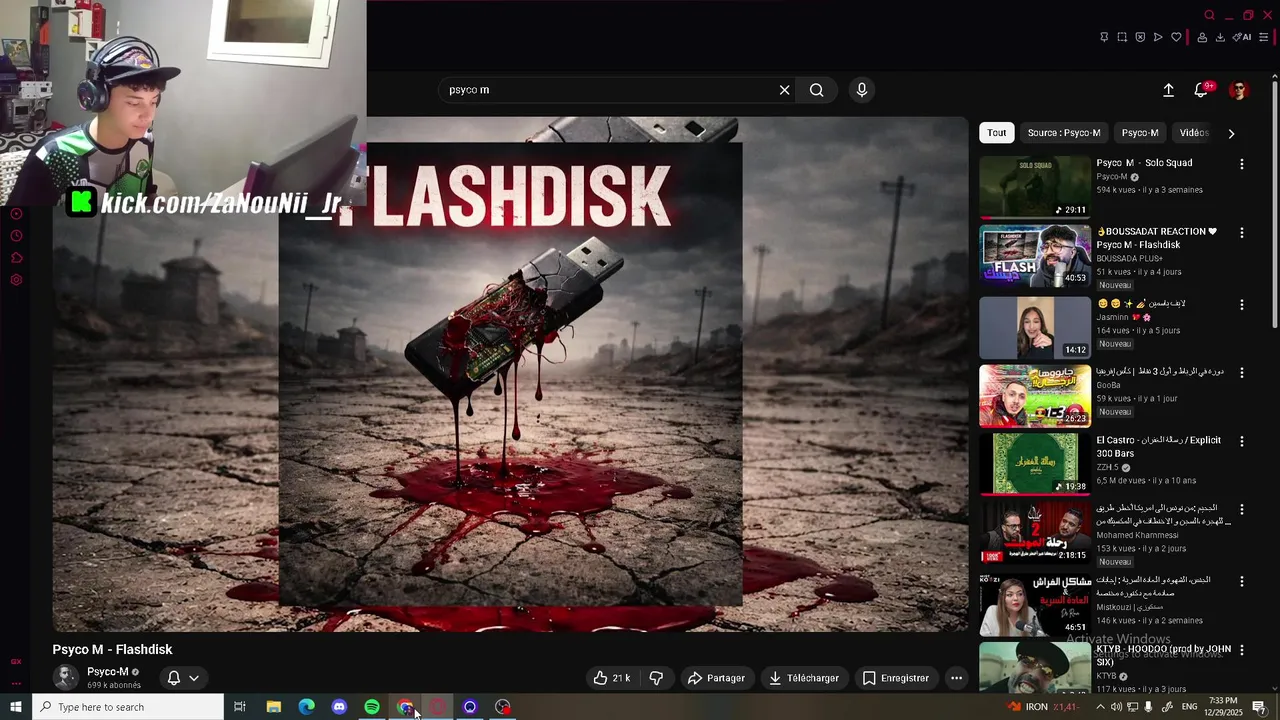Click the system tray volume speaker icon

pos(1116,707)
